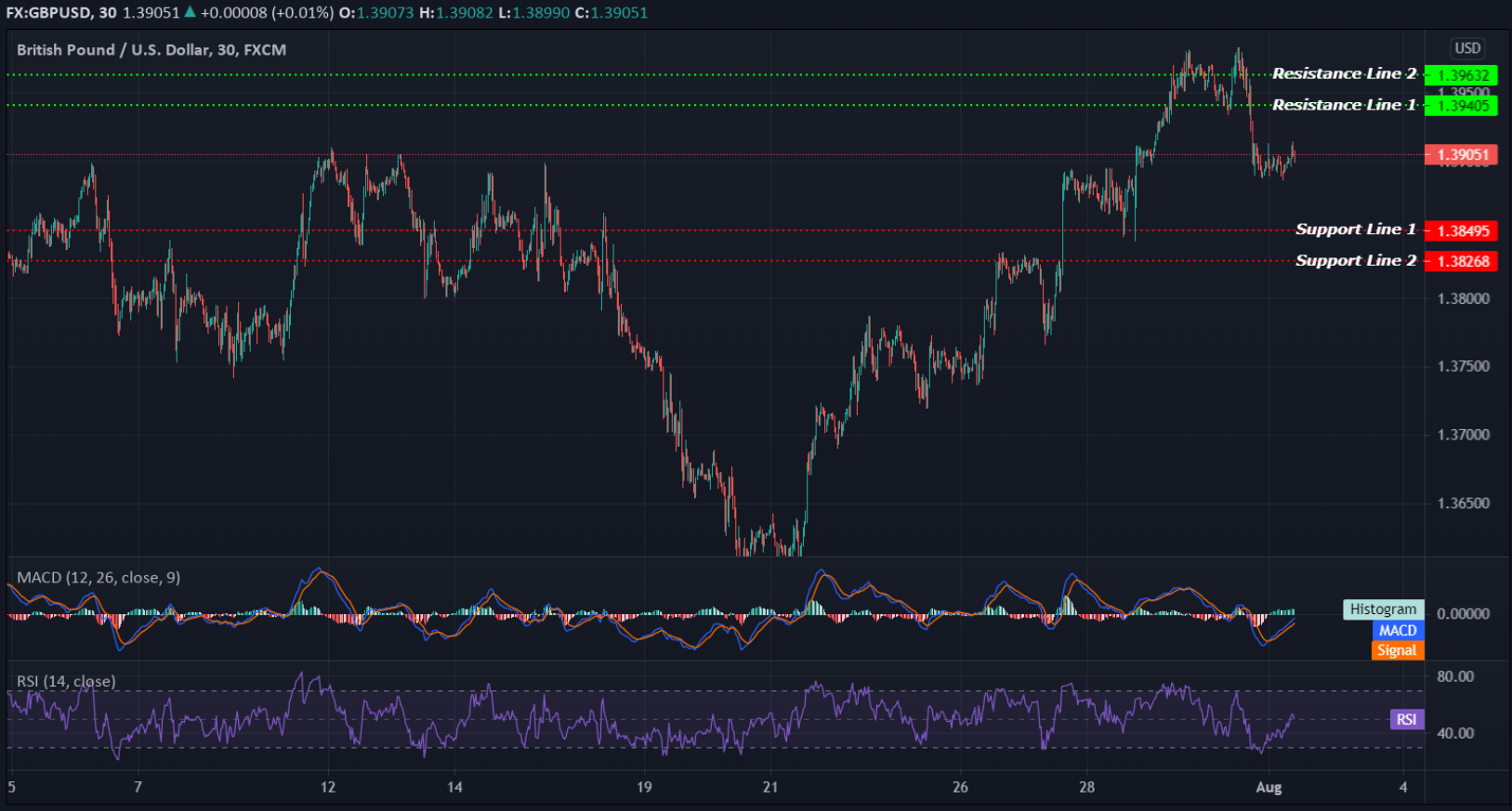Click the 80.00 RSI axis value
The width and height of the screenshot is (1512, 811).
click(1455, 676)
